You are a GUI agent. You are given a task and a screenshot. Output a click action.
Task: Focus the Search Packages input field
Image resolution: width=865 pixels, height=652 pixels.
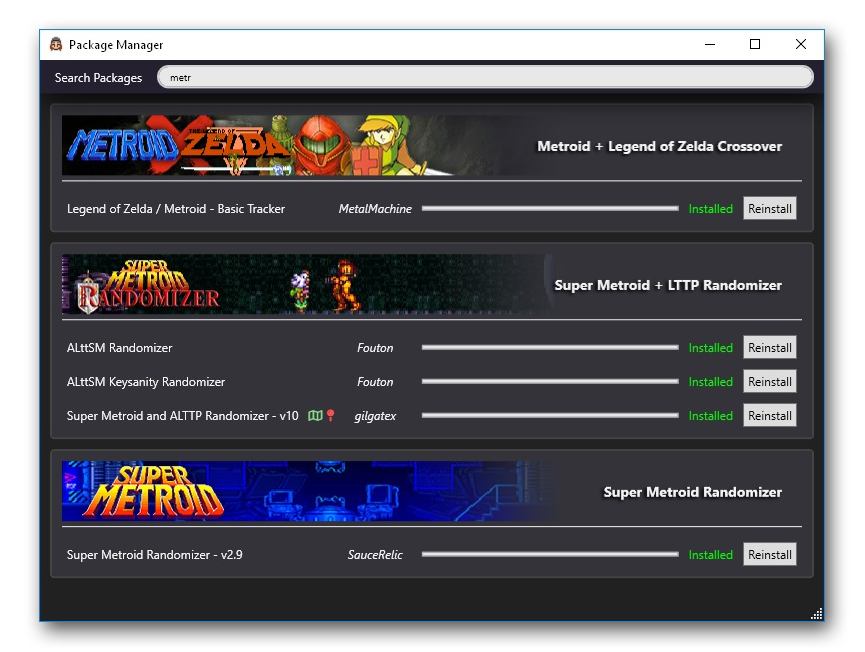485,77
